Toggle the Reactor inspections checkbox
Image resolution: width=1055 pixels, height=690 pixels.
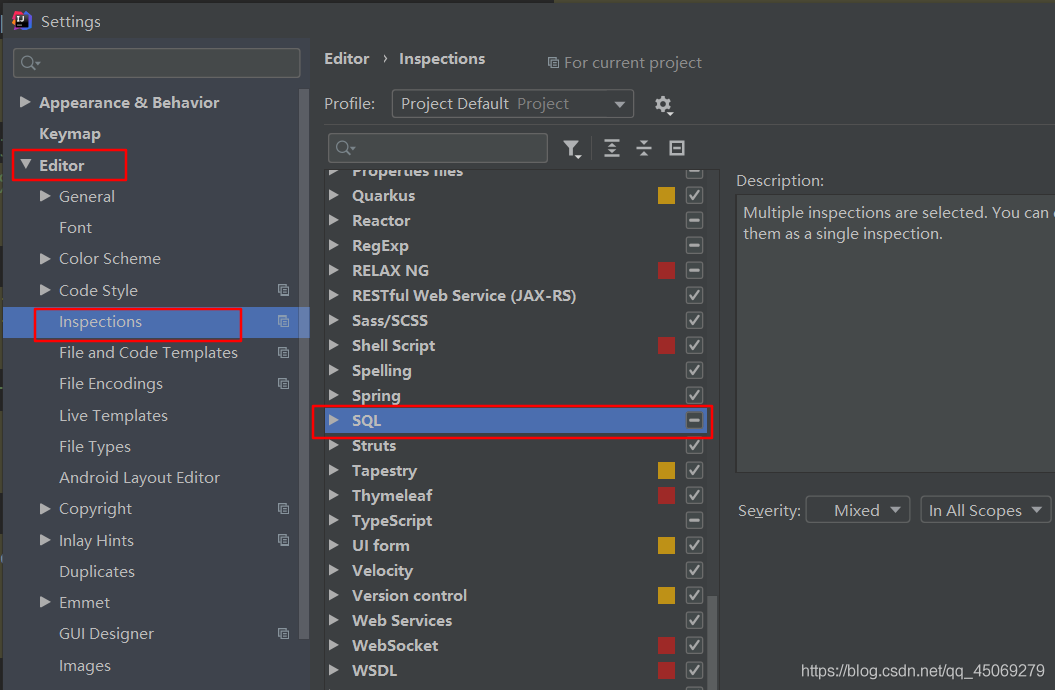pyautogui.click(x=694, y=221)
